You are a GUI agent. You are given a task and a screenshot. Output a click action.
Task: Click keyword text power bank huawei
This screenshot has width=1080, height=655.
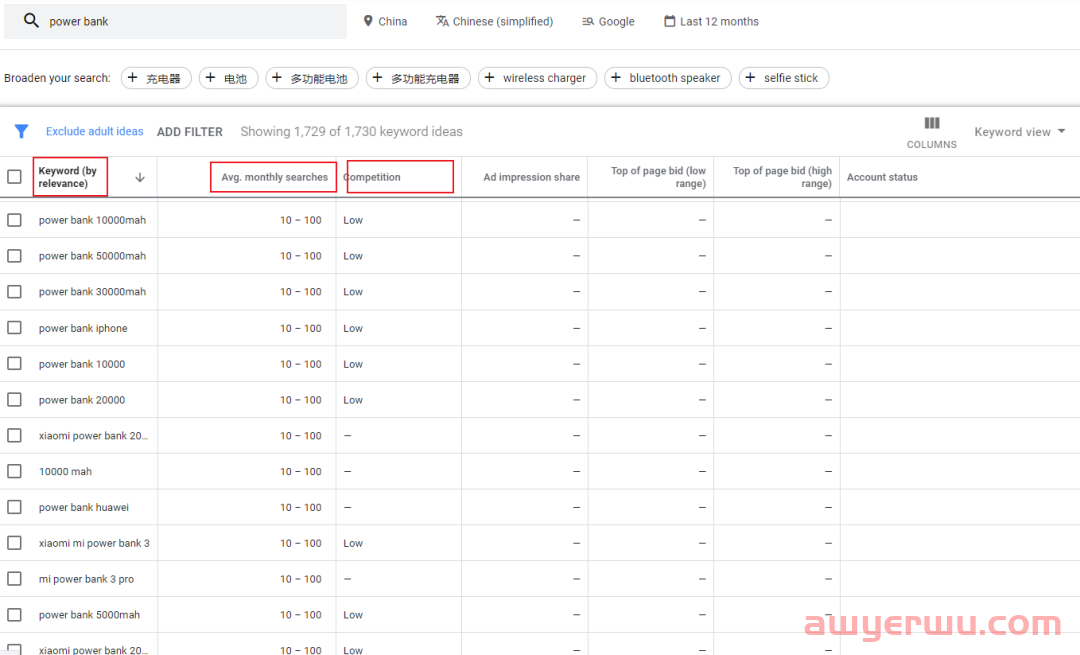coord(83,508)
